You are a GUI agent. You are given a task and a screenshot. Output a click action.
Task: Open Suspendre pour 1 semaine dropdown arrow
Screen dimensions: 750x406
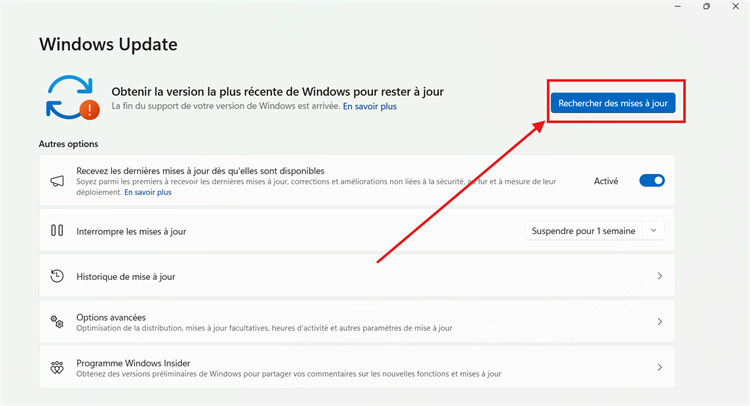pyautogui.click(x=653, y=230)
